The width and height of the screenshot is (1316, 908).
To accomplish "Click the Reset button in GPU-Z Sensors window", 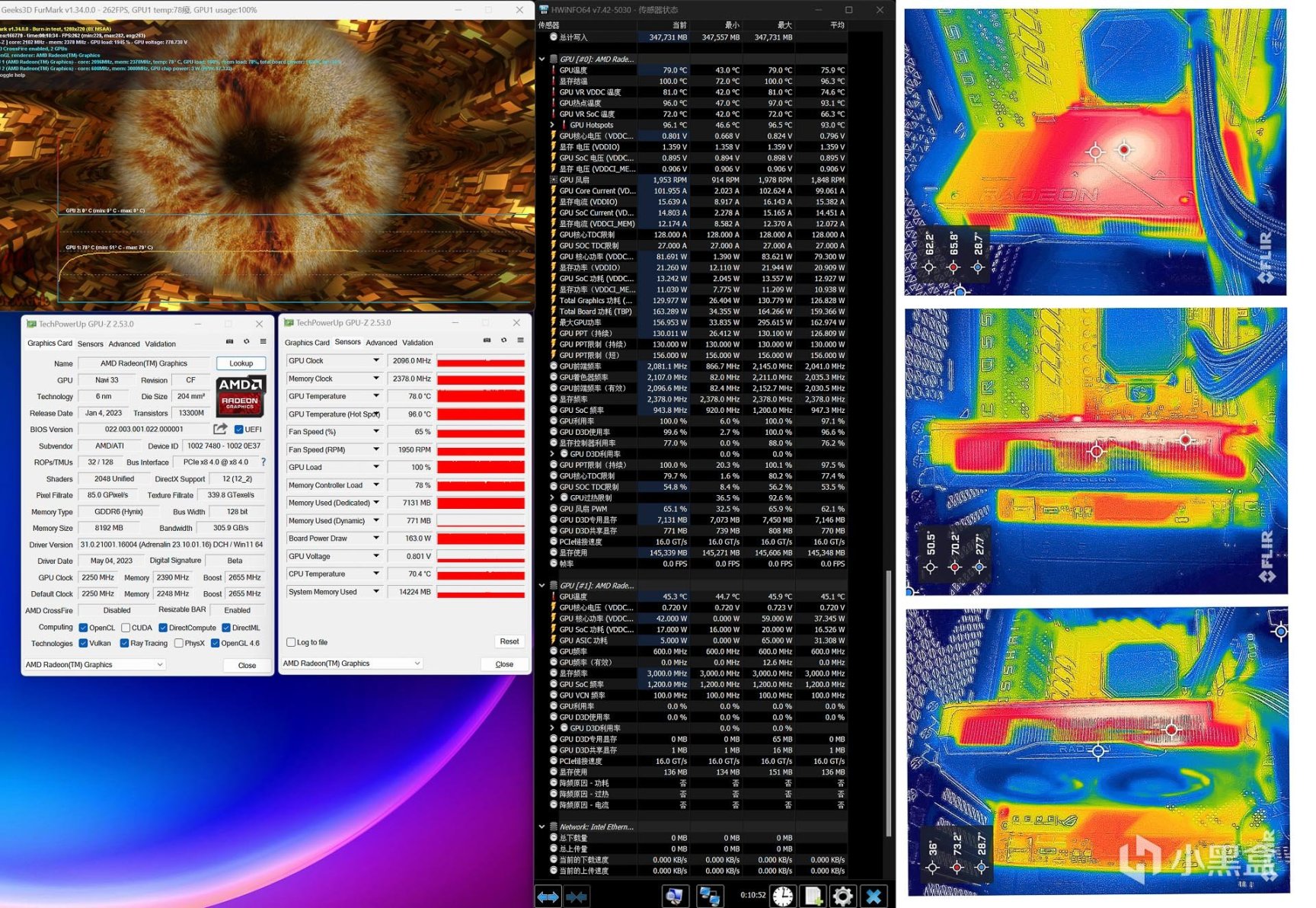I will click(509, 641).
